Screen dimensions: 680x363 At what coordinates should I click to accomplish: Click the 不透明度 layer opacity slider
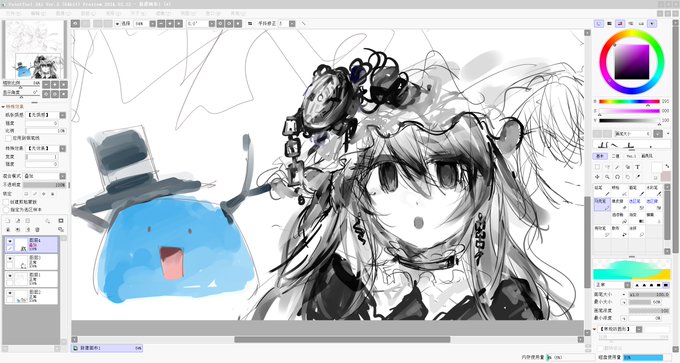[x=44, y=185]
